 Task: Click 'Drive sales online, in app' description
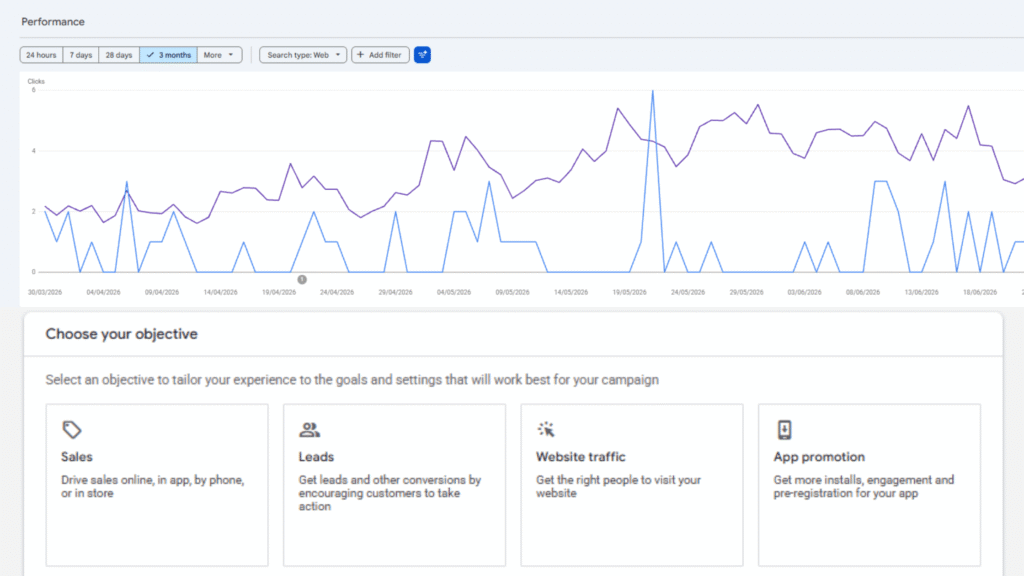[x=153, y=487]
